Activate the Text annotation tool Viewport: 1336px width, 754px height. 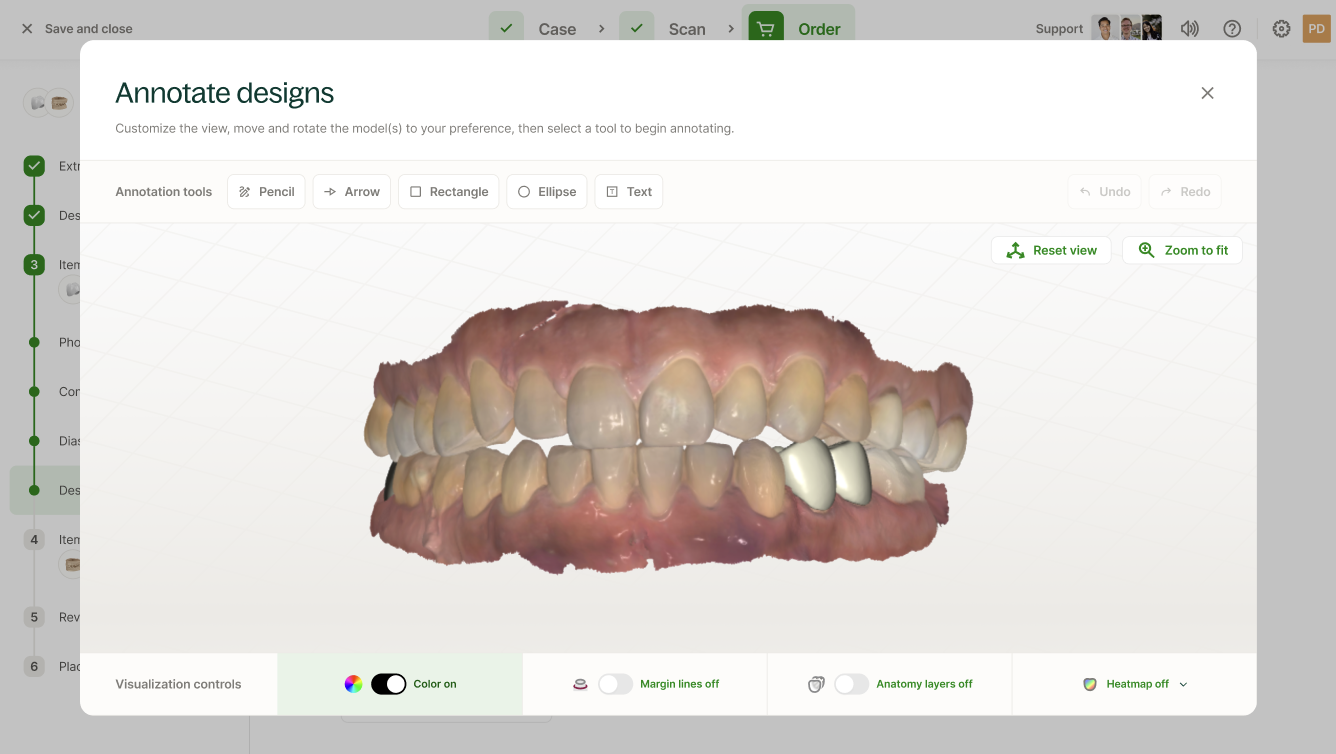click(628, 192)
